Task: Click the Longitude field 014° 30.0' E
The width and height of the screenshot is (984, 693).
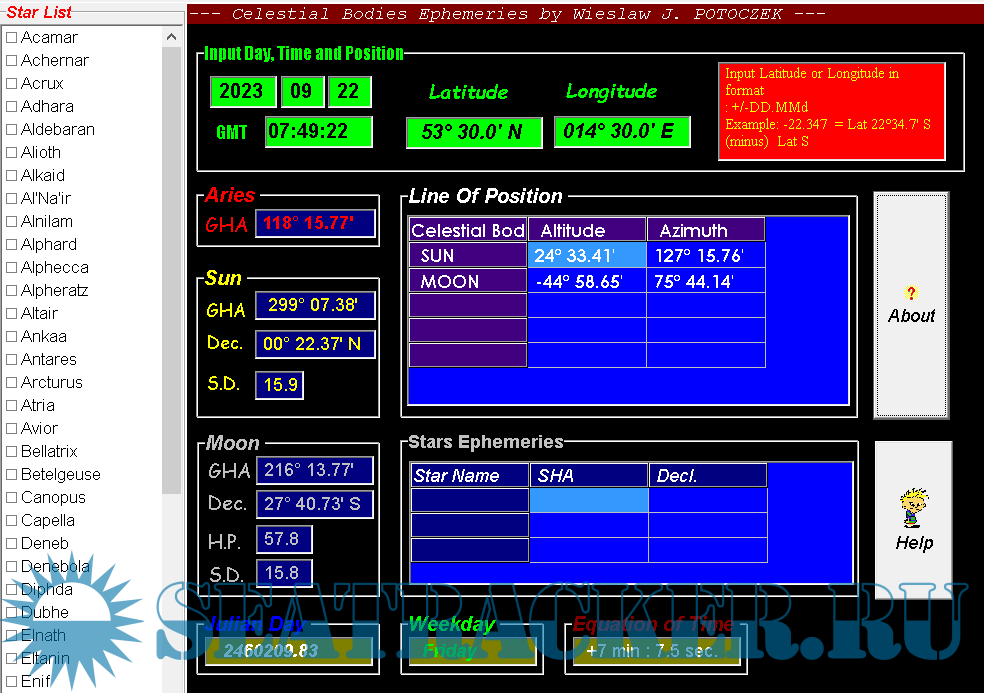Action: (x=622, y=132)
